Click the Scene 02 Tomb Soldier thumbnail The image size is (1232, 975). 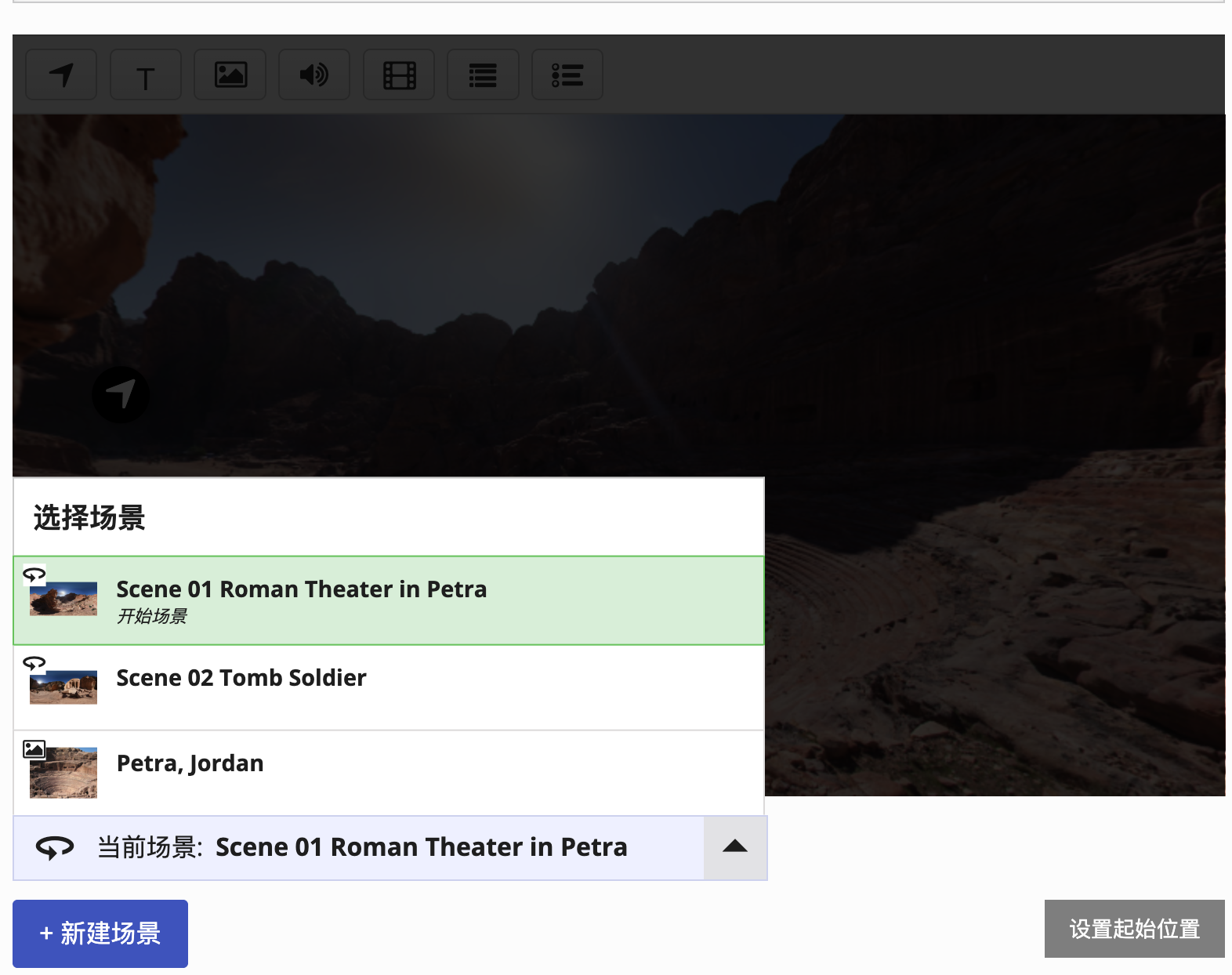pyautogui.click(x=63, y=687)
